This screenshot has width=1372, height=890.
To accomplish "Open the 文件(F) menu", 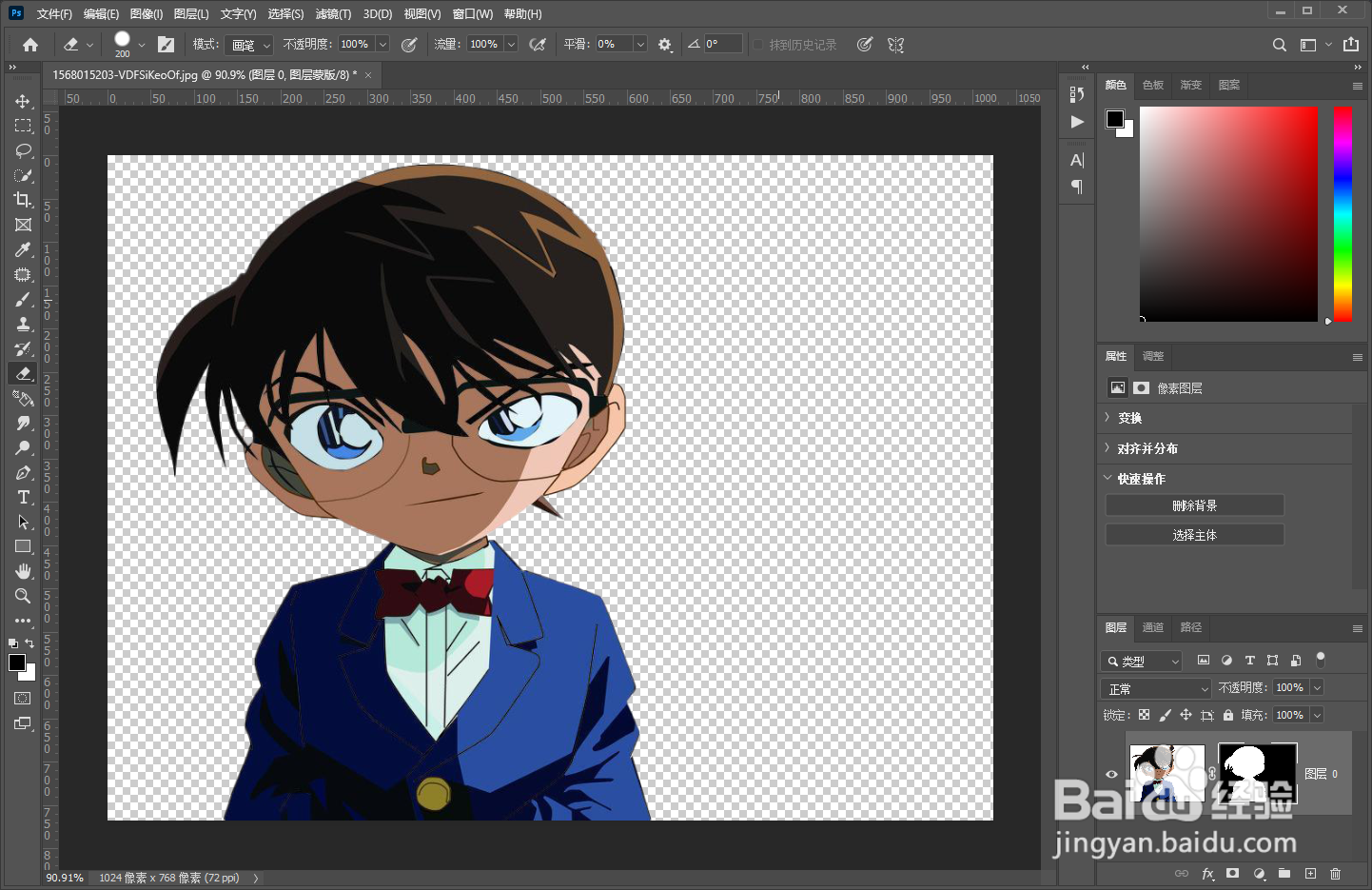I will click(53, 14).
